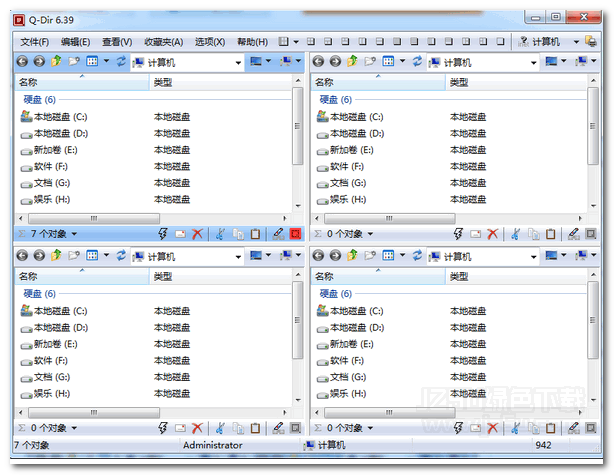The image size is (614, 475).
Task: Collapse 硬盘 (6) group in bottom-right pane
Action: (335, 294)
